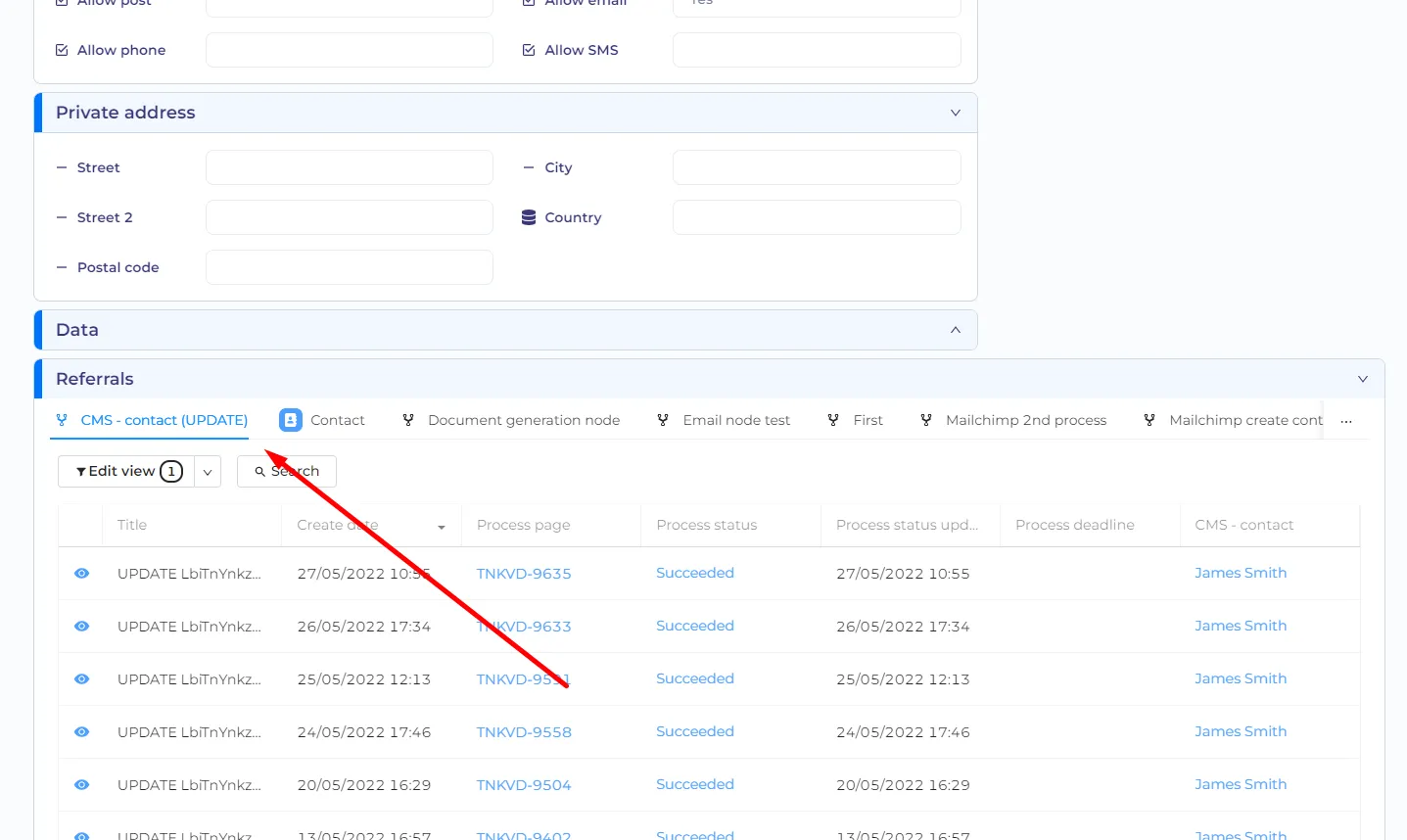View the record created 26/05/2022 17:34

82,627
